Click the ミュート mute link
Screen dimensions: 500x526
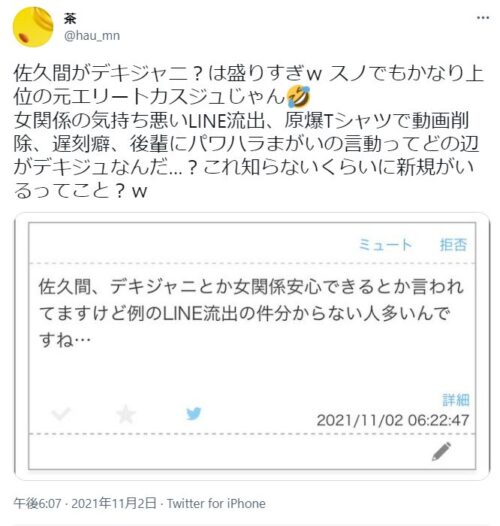[x=385, y=245]
